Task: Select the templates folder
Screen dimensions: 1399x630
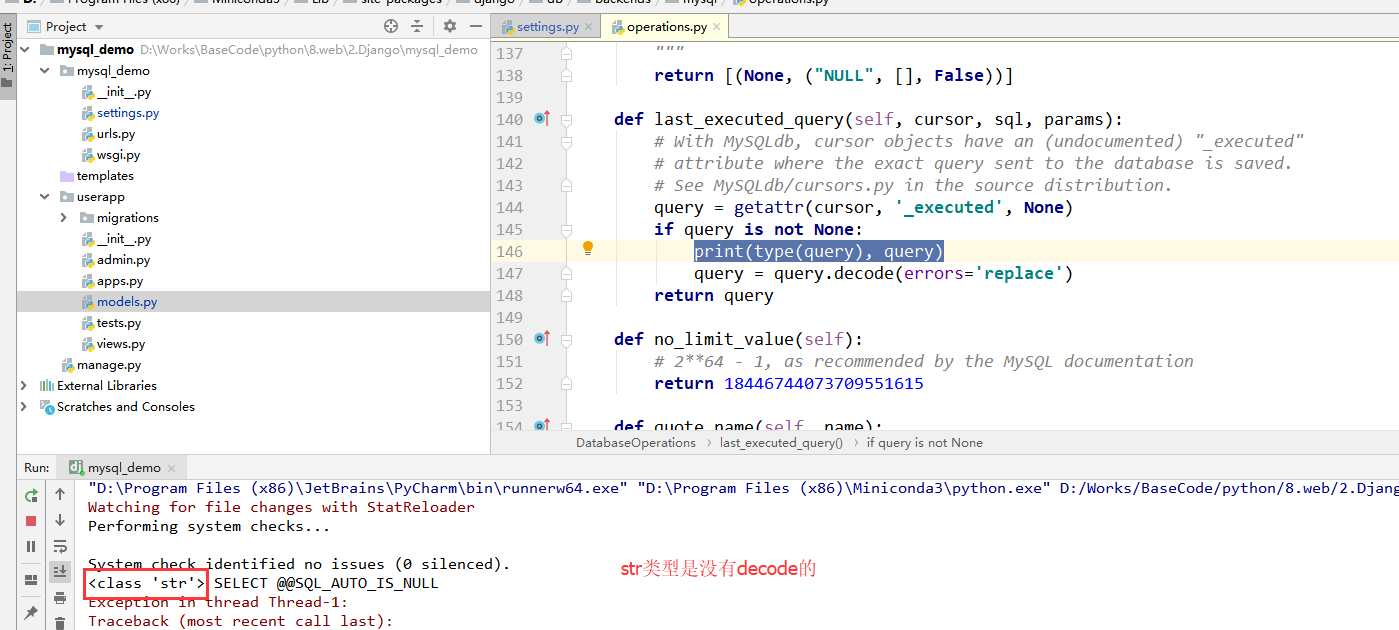Action: pos(105,176)
